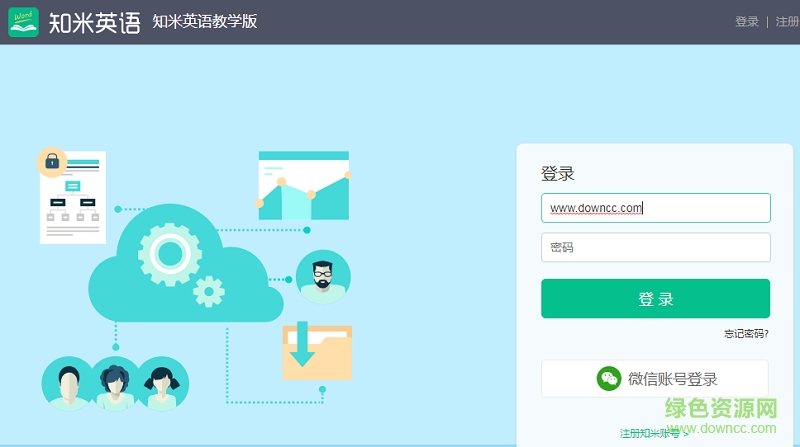
Task: Click the large gear on the cloud
Action: coord(169,254)
